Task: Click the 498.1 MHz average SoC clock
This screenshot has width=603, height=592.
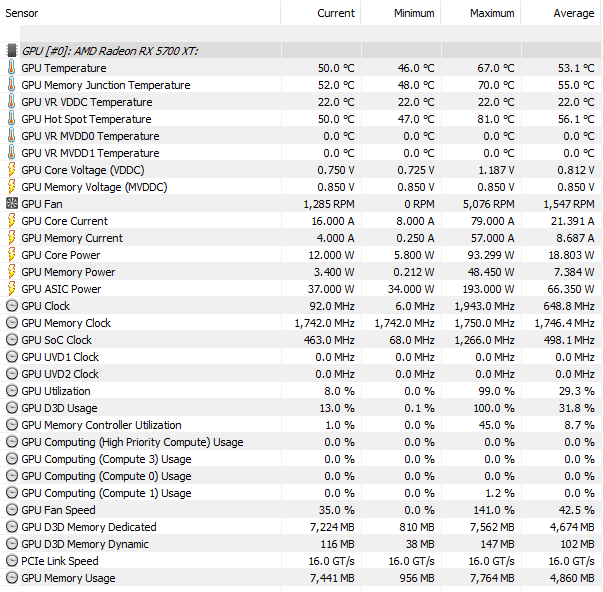Action: pos(569,340)
